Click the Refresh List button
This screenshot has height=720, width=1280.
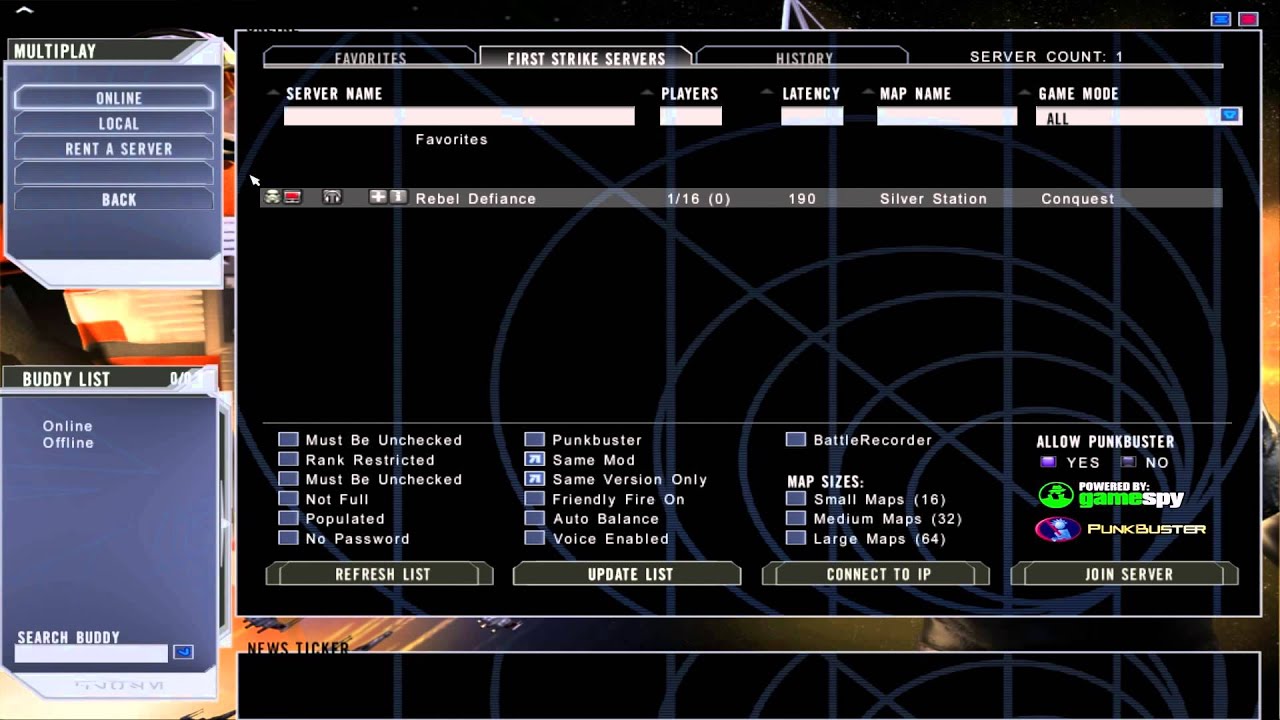(380, 574)
